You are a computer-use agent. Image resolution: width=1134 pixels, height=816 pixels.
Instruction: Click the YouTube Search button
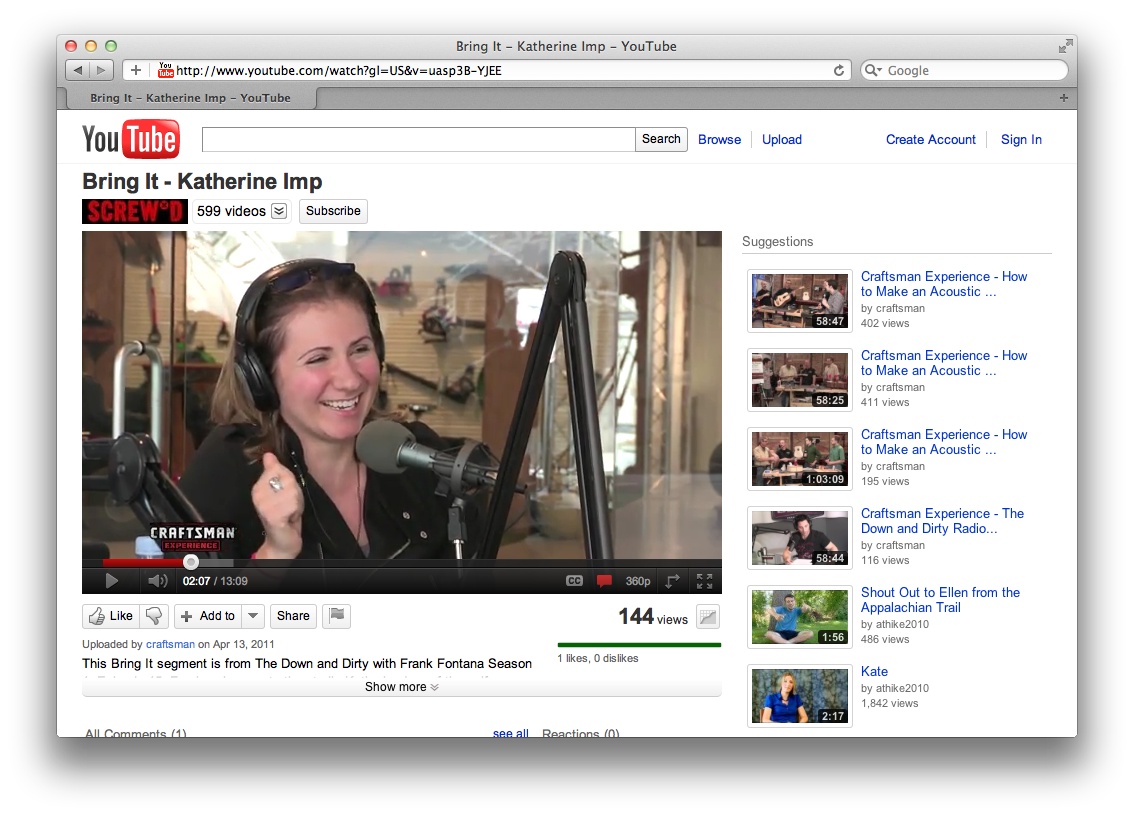tap(661, 139)
